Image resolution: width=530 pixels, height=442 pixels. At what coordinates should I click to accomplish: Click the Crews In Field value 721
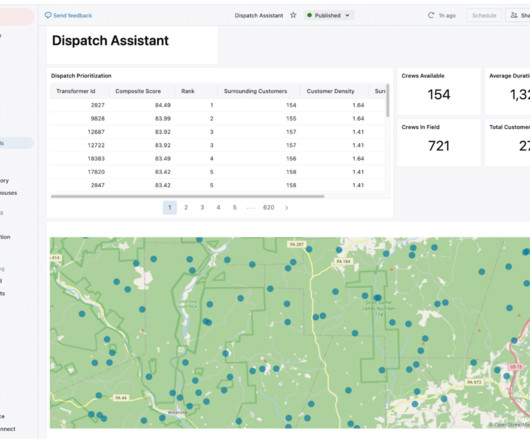click(439, 146)
